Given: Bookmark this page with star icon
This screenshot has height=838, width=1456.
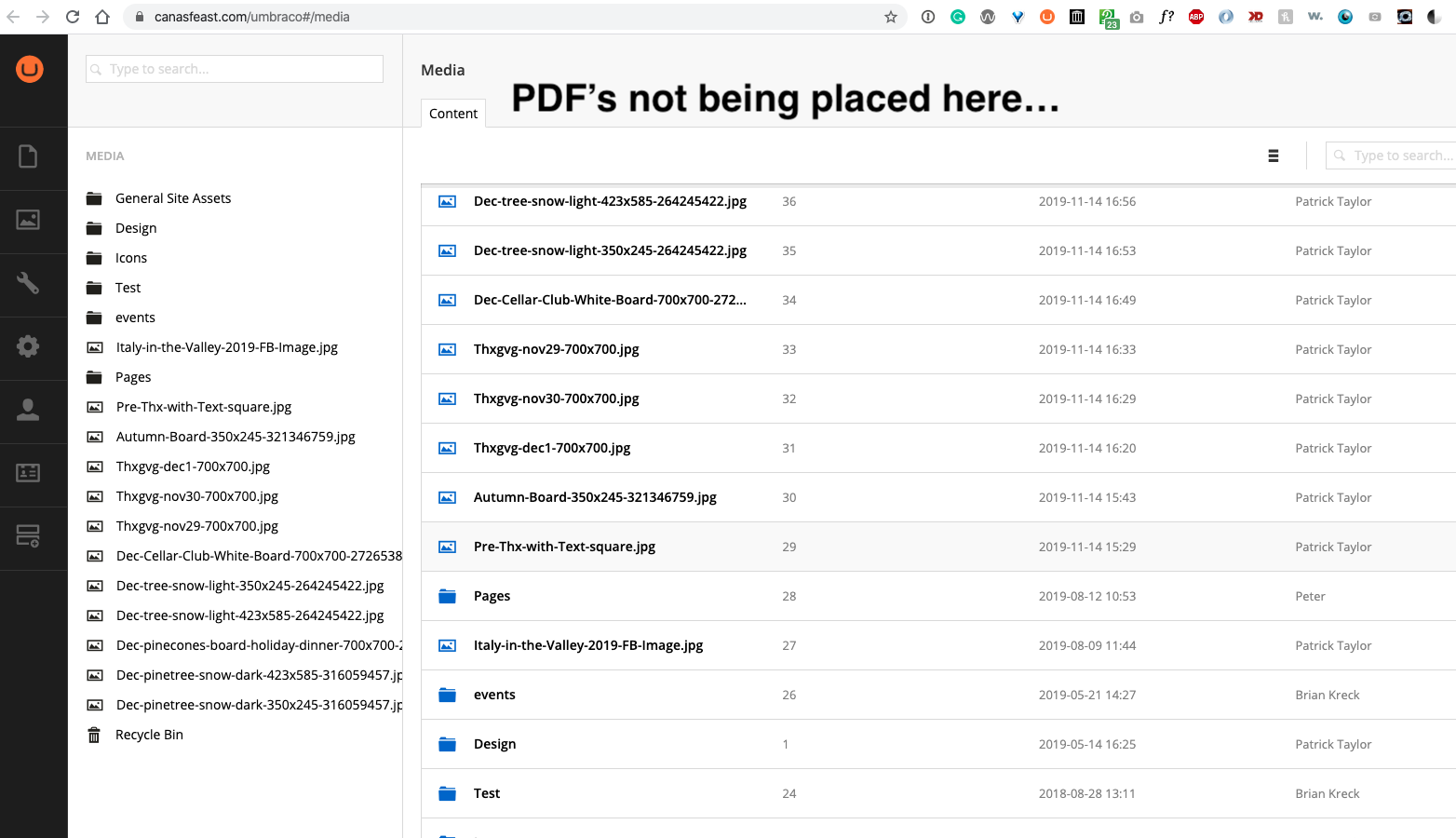Looking at the screenshot, I should 890,17.
